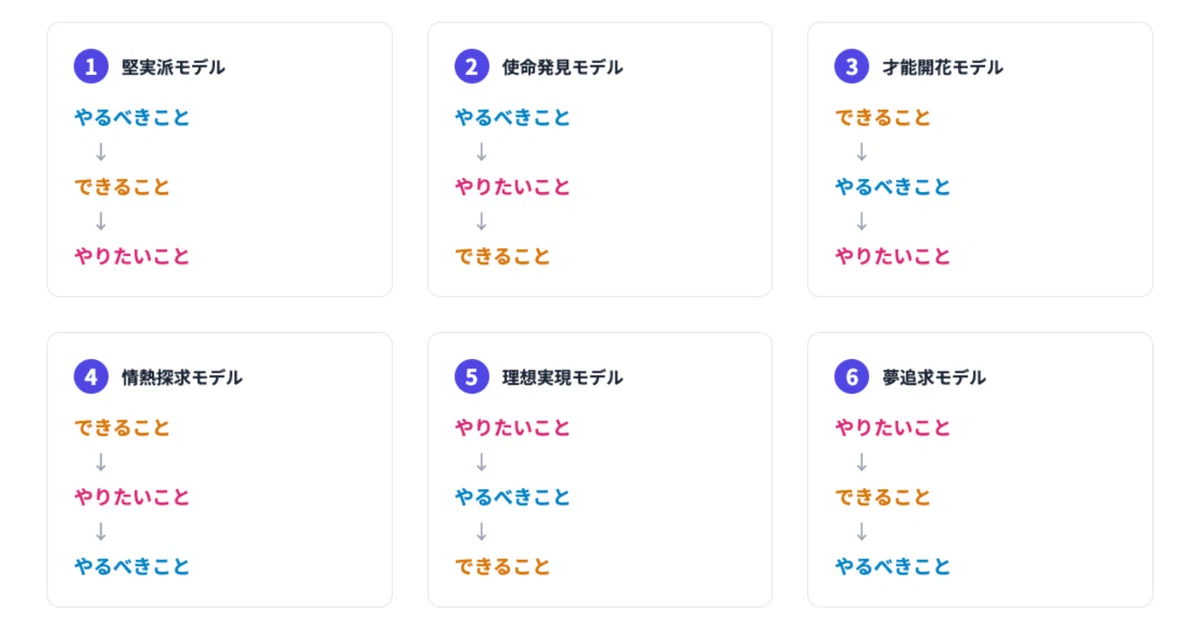Click the number 2 badge icon
Image resolution: width=1200 pixels, height=628 pixels.
click(471, 67)
